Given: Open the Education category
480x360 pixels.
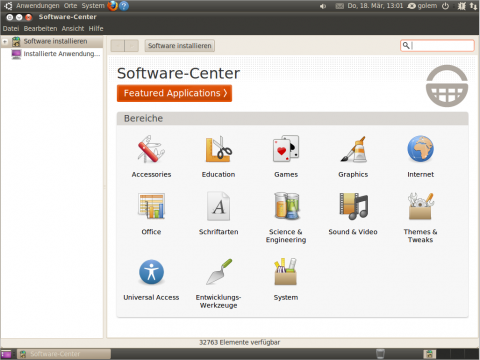Looking at the screenshot, I should click(x=218, y=156).
